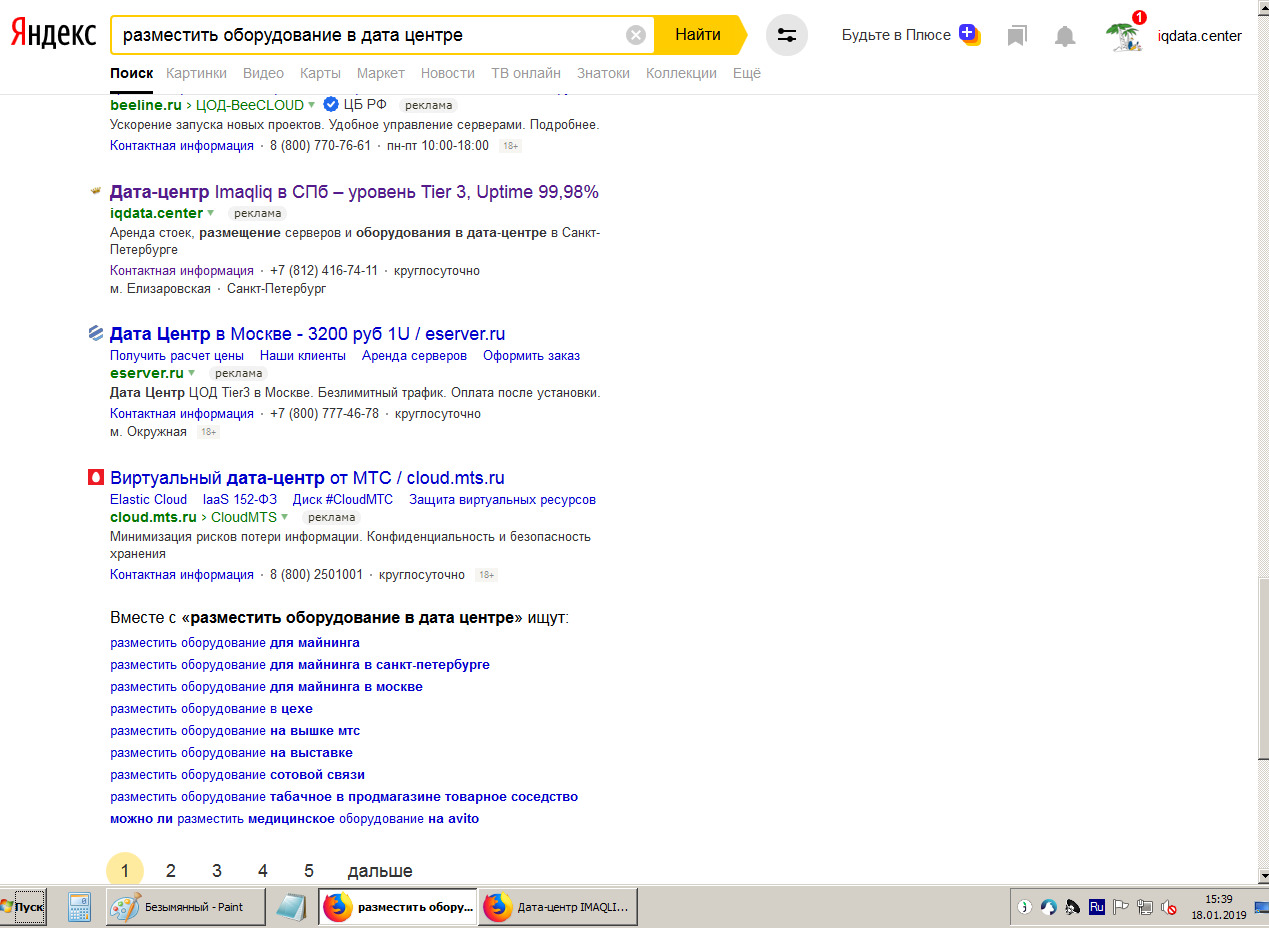This screenshot has width=1269, height=928.
Task: Click the MTS red favicon
Action: pos(96,477)
